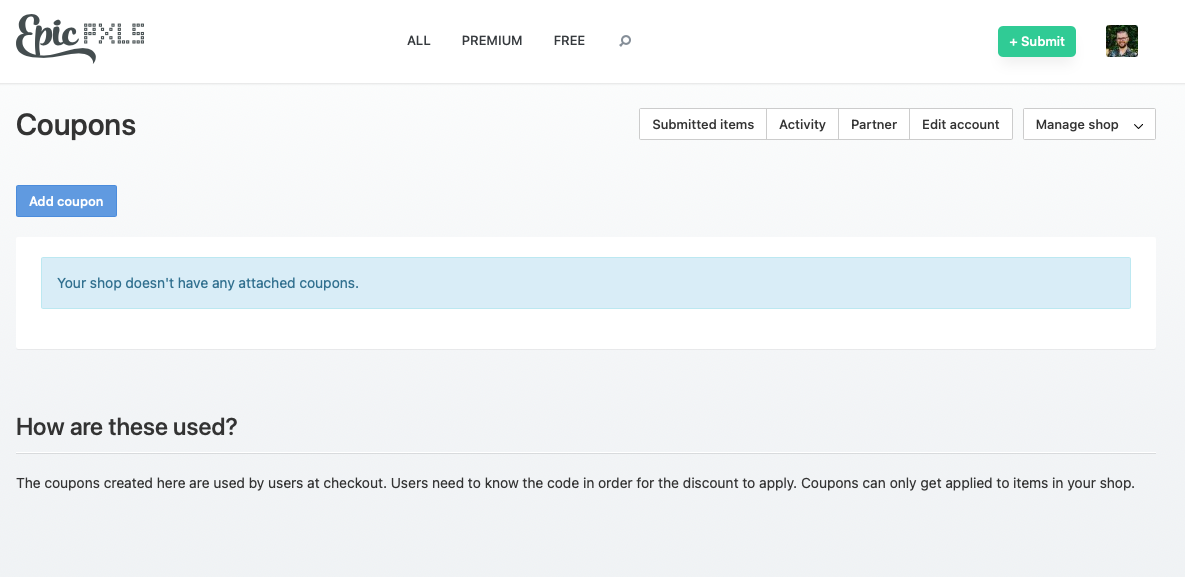Open the user profile avatar
This screenshot has width=1185, height=577.
click(1121, 41)
